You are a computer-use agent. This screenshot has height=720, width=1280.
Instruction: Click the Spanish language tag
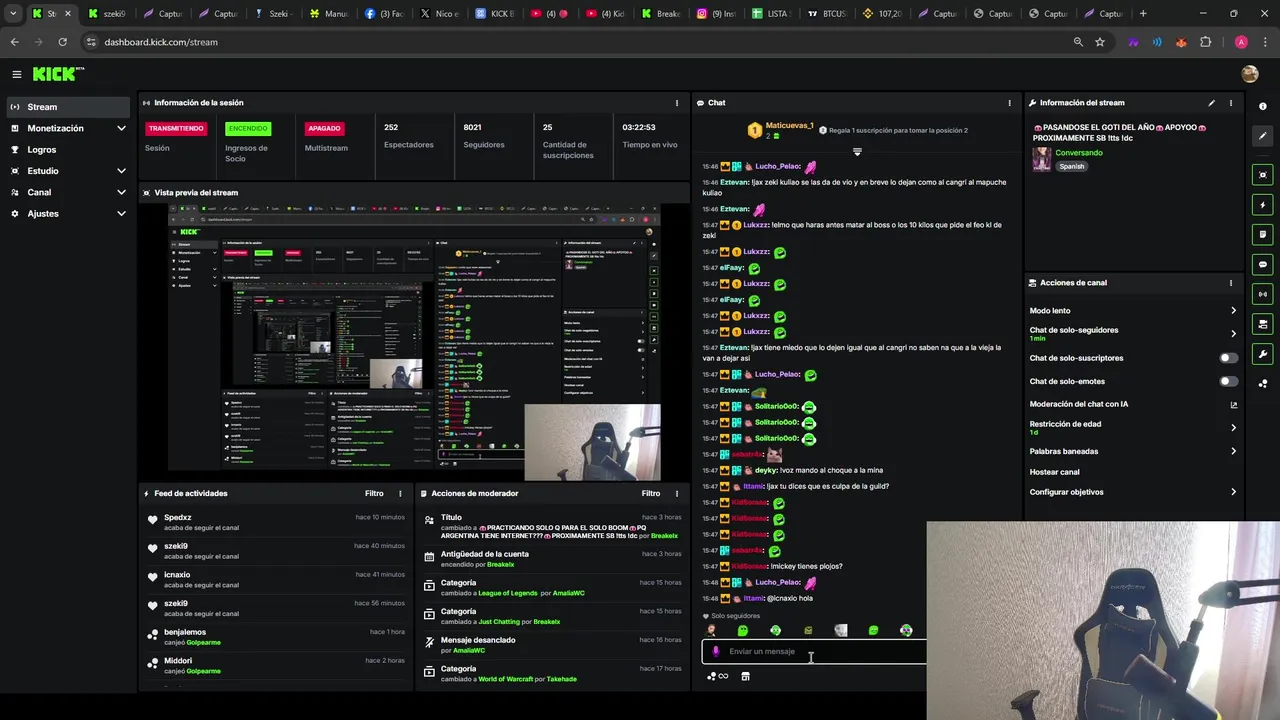pos(1072,166)
